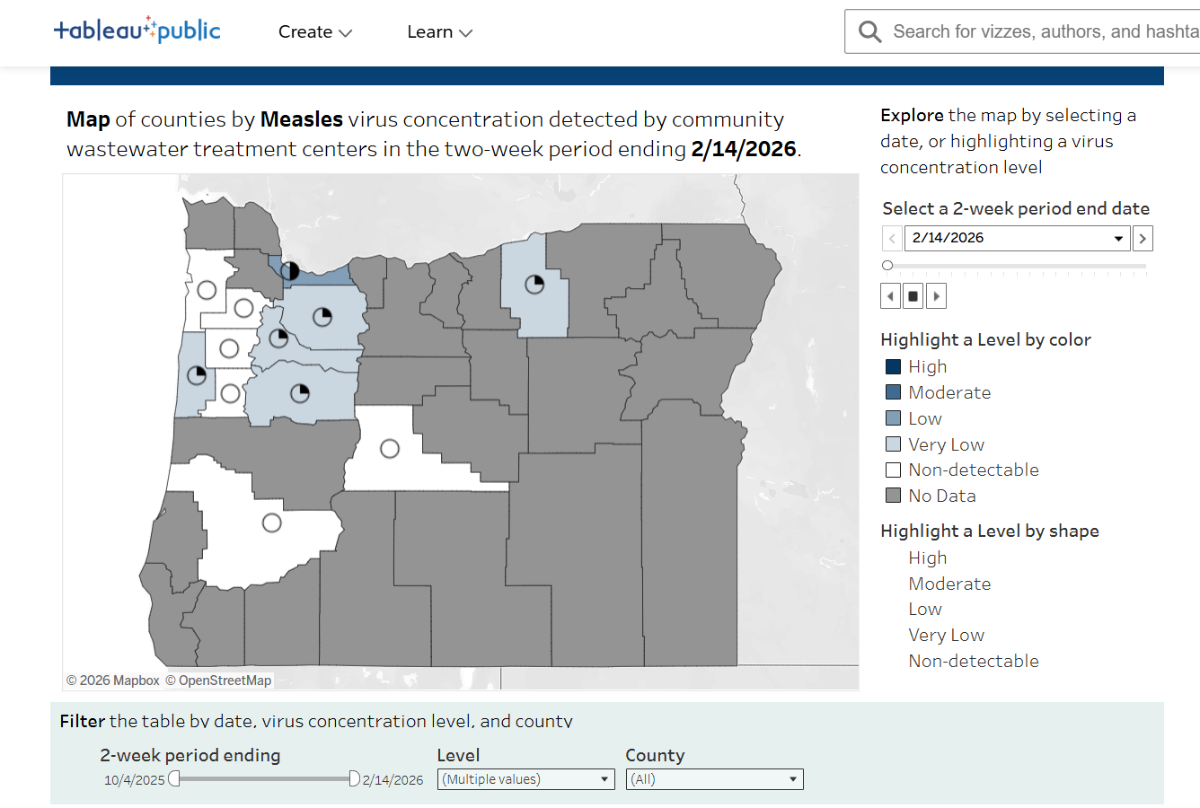
Task: Advance to the next period with the right chevron
Action: point(1142,238)
